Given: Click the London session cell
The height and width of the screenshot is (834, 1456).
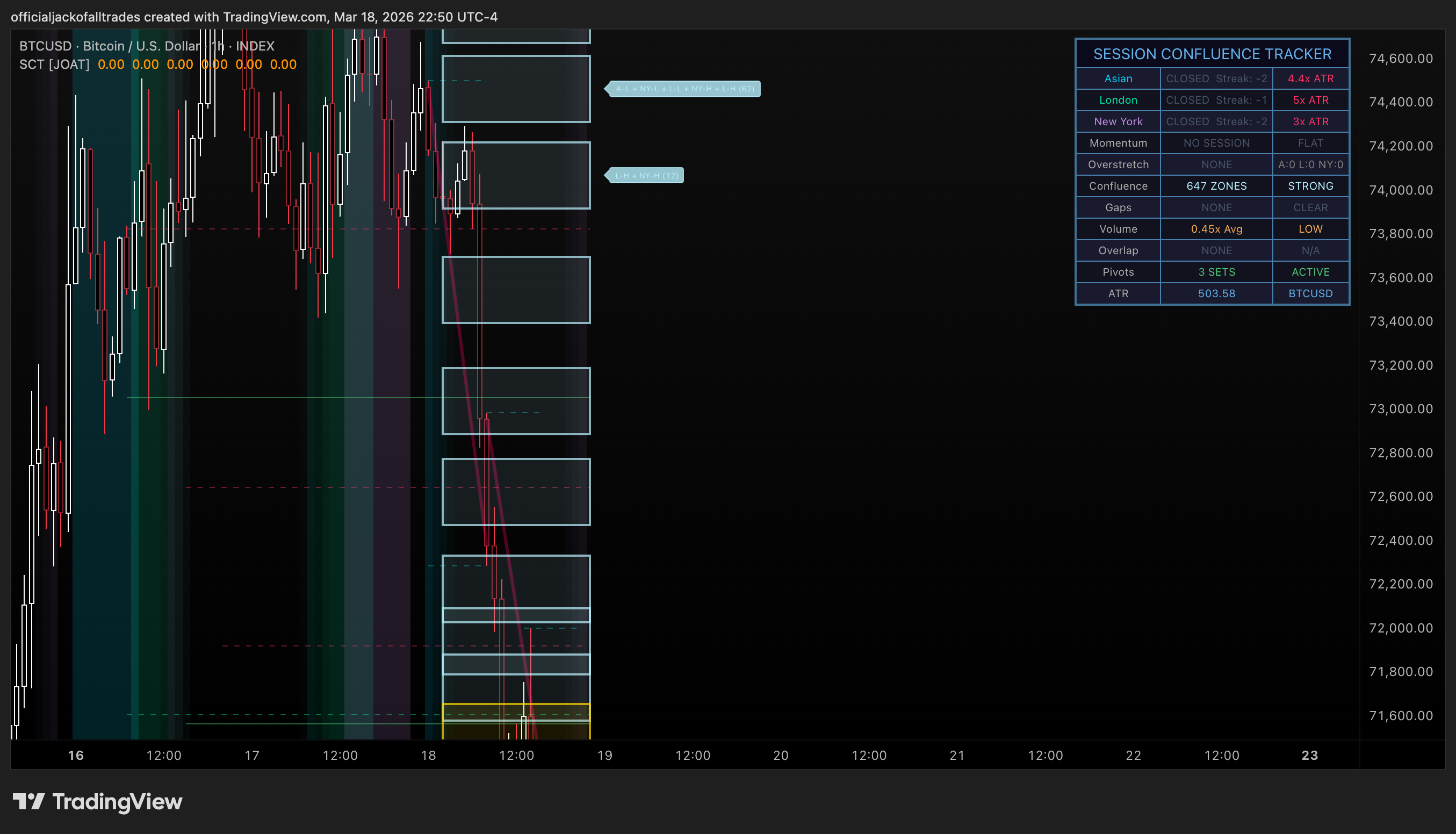Looking at the screenshot, I should coord(1118,99).
